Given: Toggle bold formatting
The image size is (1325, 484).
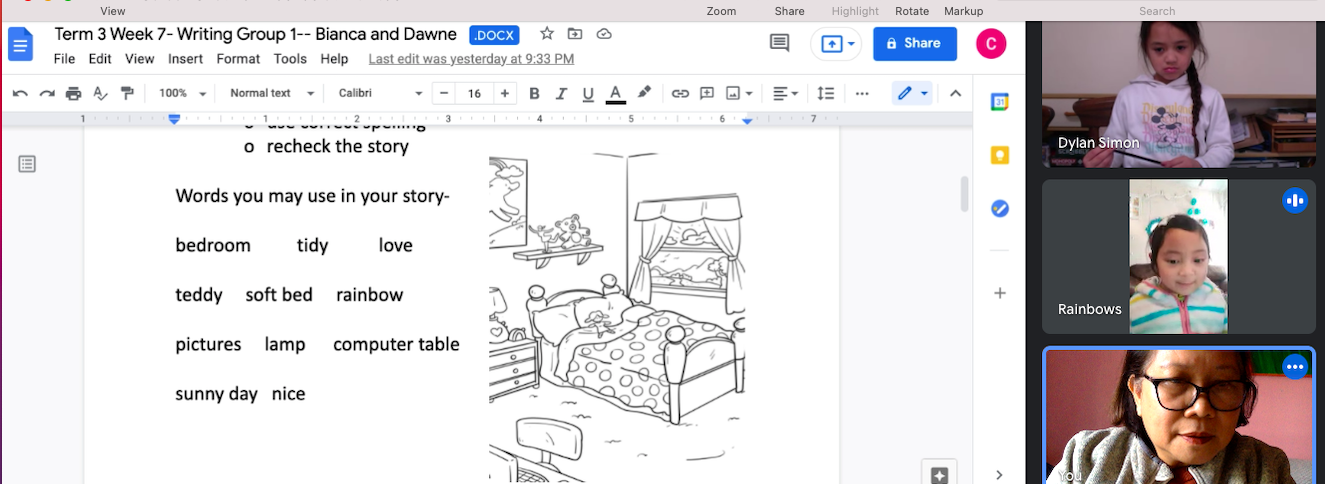Looking at the screenshot, I should point(534,93).
